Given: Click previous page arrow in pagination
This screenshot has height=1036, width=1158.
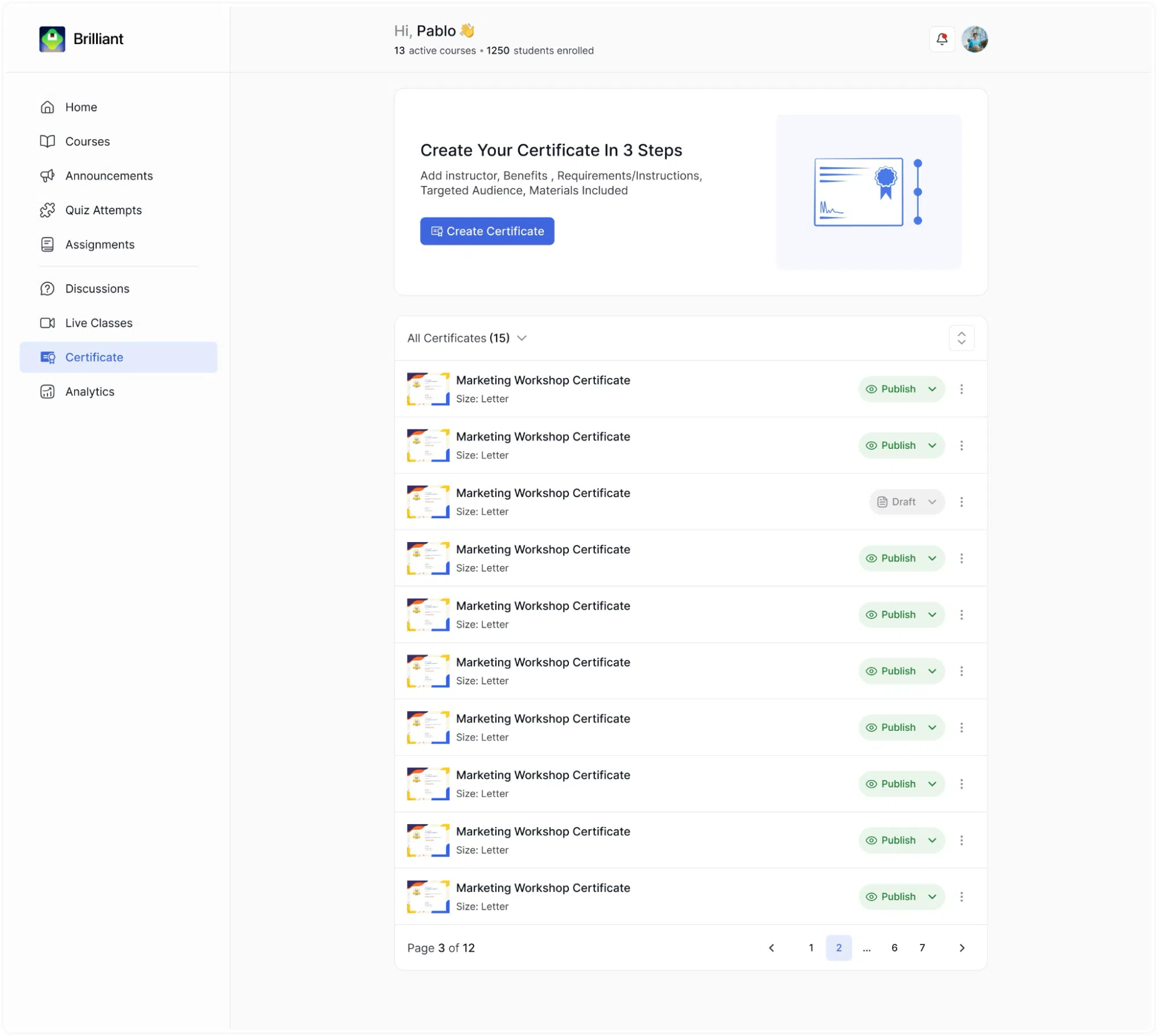Looking at the screenshot, I should coord(772,948).
